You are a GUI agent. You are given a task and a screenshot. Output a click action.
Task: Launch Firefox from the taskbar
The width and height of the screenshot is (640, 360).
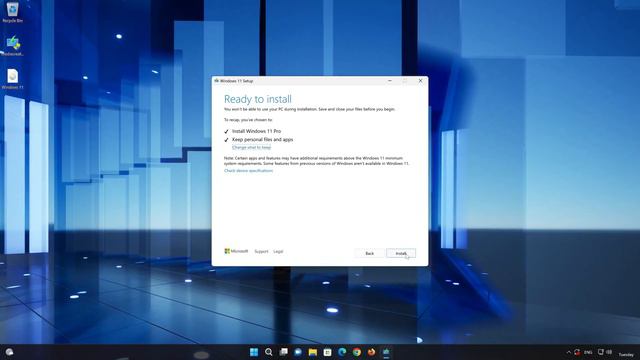click(371, 352)
